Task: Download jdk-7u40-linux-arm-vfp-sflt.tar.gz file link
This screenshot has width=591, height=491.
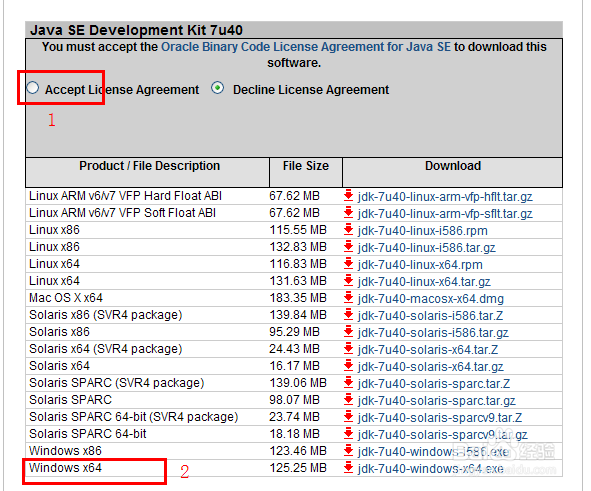Action: (x=445, y=214)
